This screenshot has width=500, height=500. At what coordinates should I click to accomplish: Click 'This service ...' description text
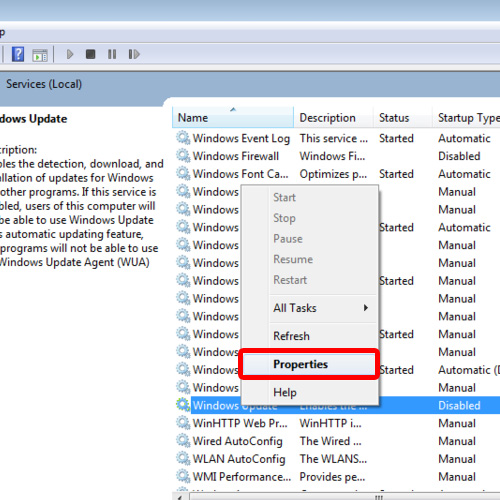[x=333, y=138]
